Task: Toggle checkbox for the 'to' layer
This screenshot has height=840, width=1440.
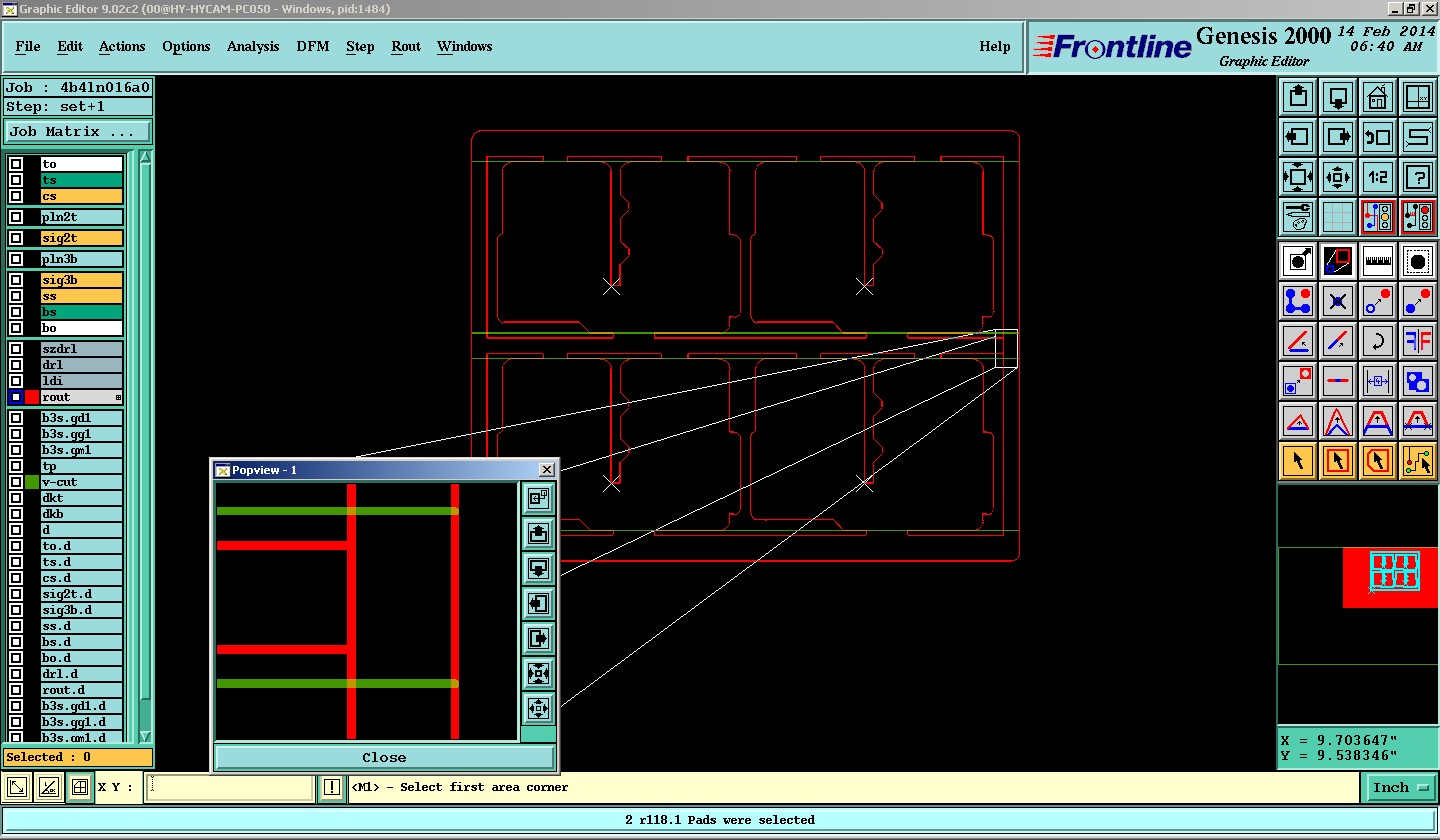Action: click(x=16, y=164)
